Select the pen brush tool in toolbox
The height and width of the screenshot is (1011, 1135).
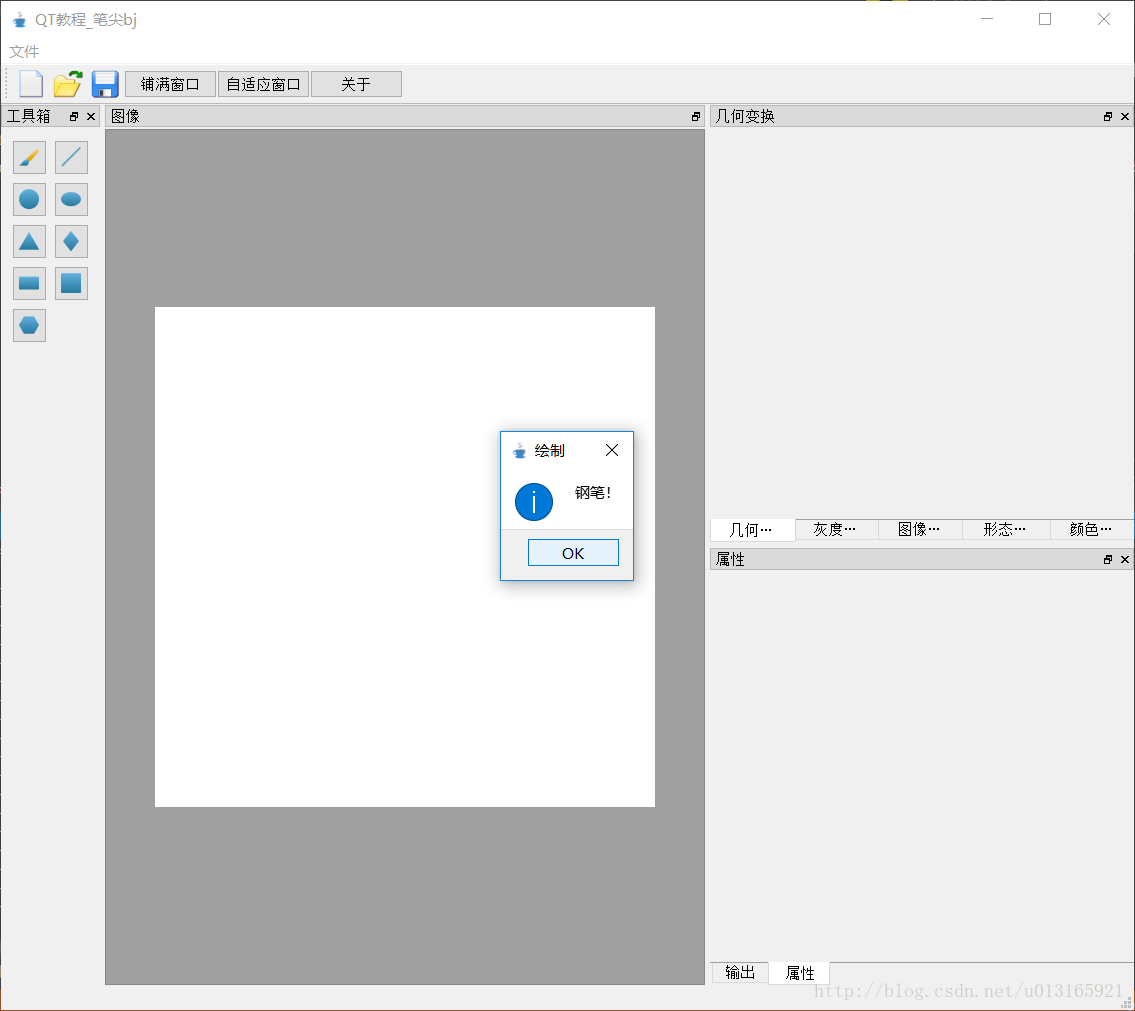pyautogui.click(x=30, y=157)
